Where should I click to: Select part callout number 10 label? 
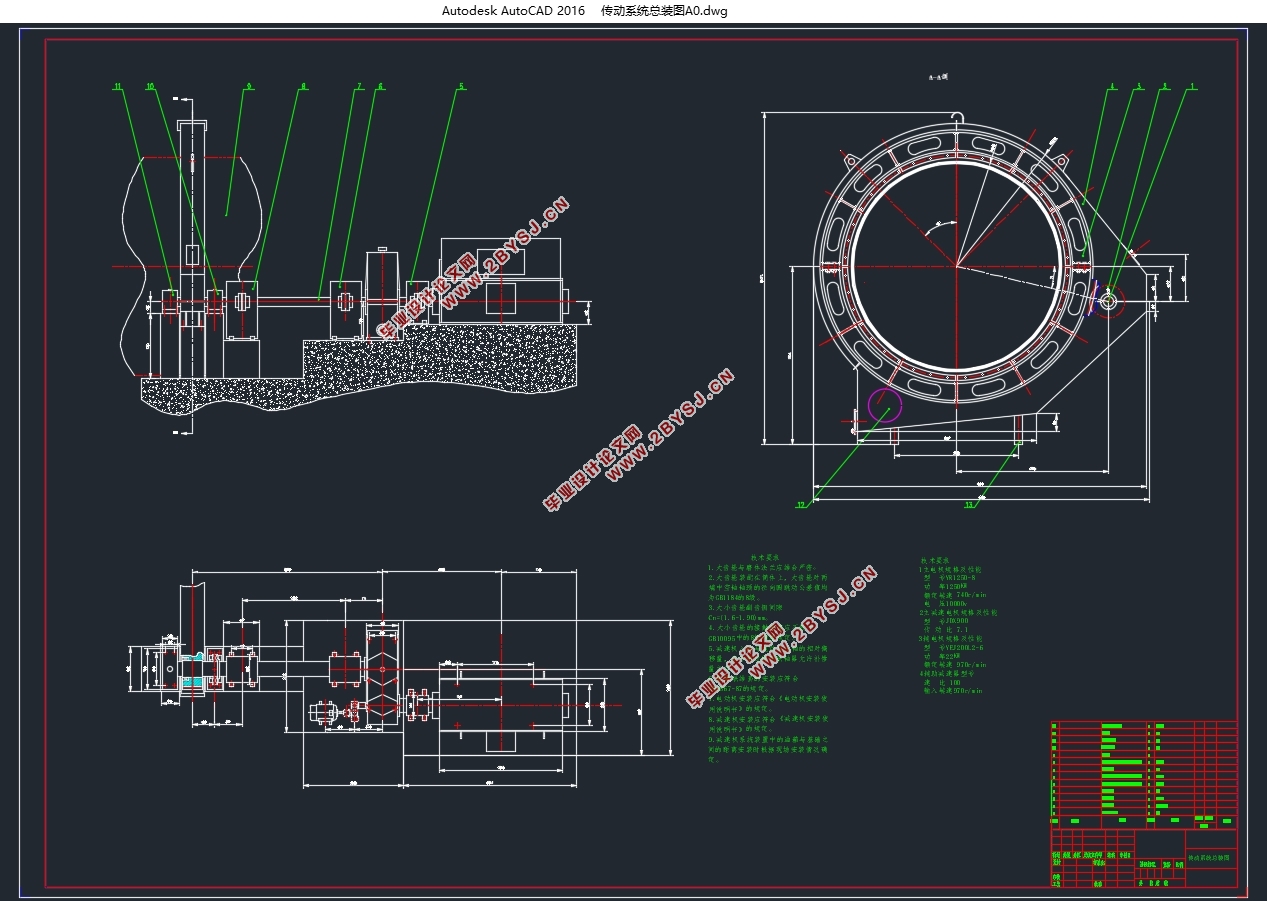pos(150,87)
